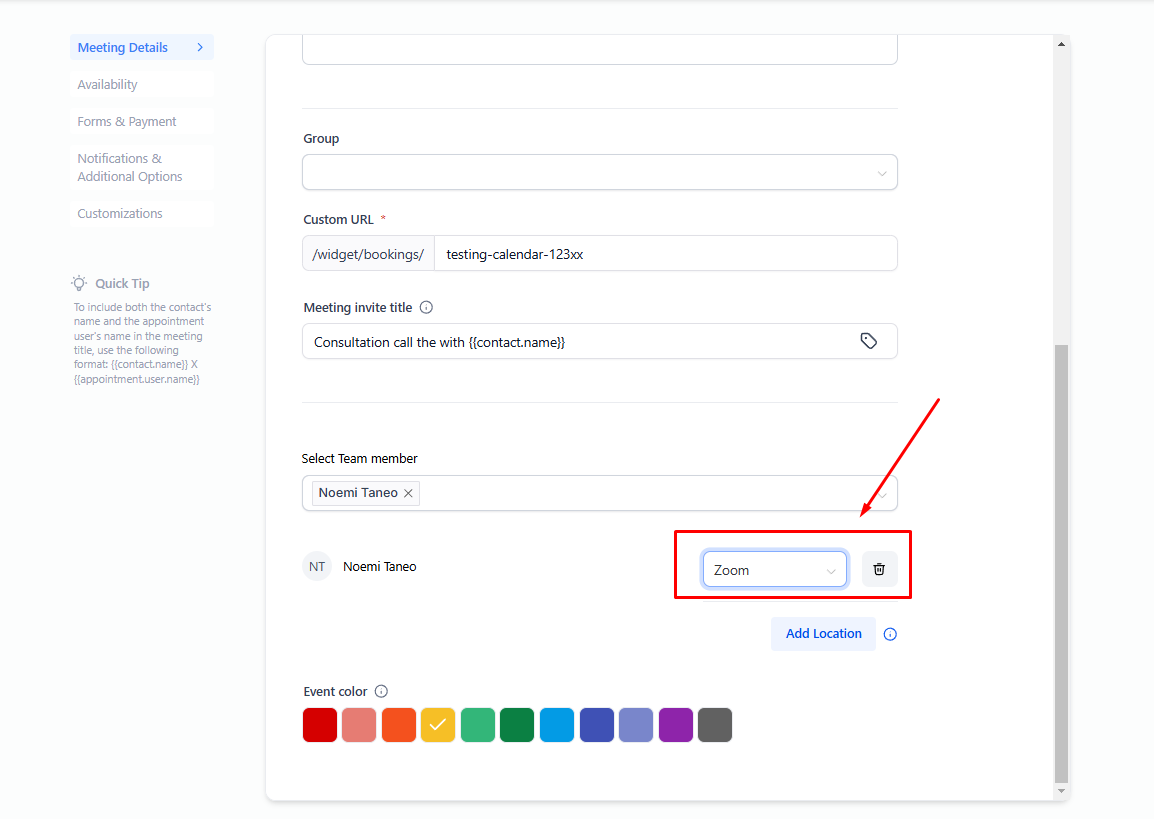Open the Zoom location dropdown
The image size is (1154, 819).
(774, 569)
